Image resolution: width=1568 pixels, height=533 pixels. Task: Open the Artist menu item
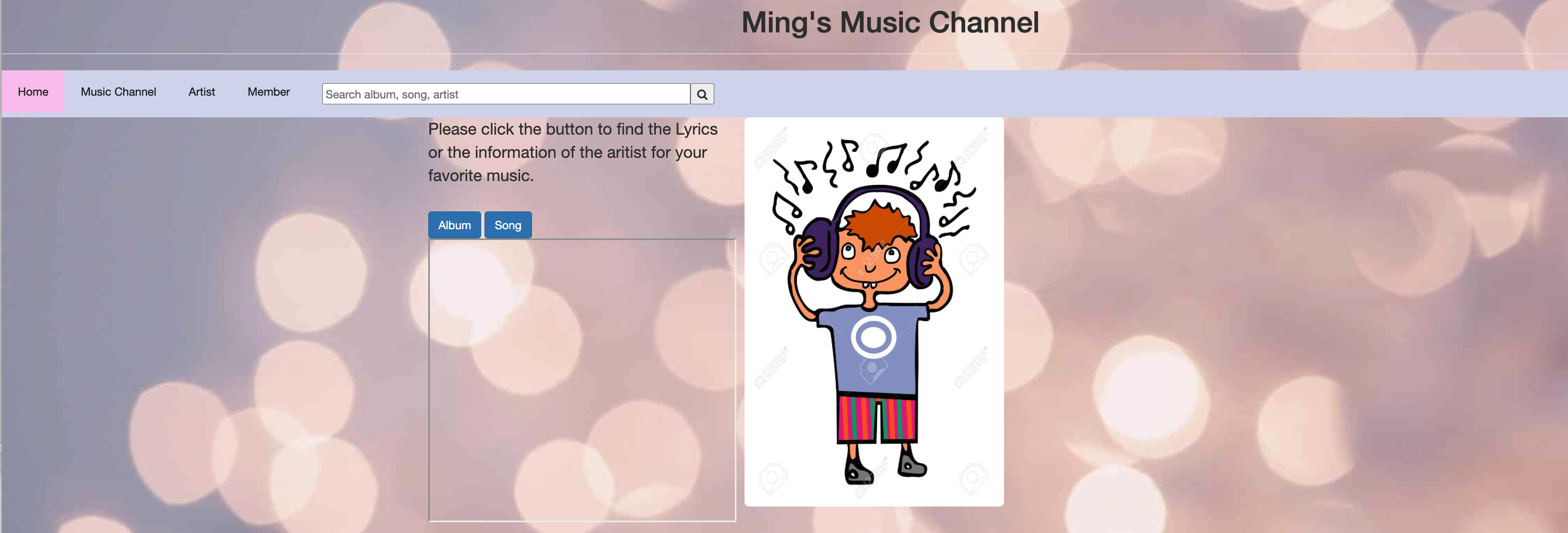point(202,92)
